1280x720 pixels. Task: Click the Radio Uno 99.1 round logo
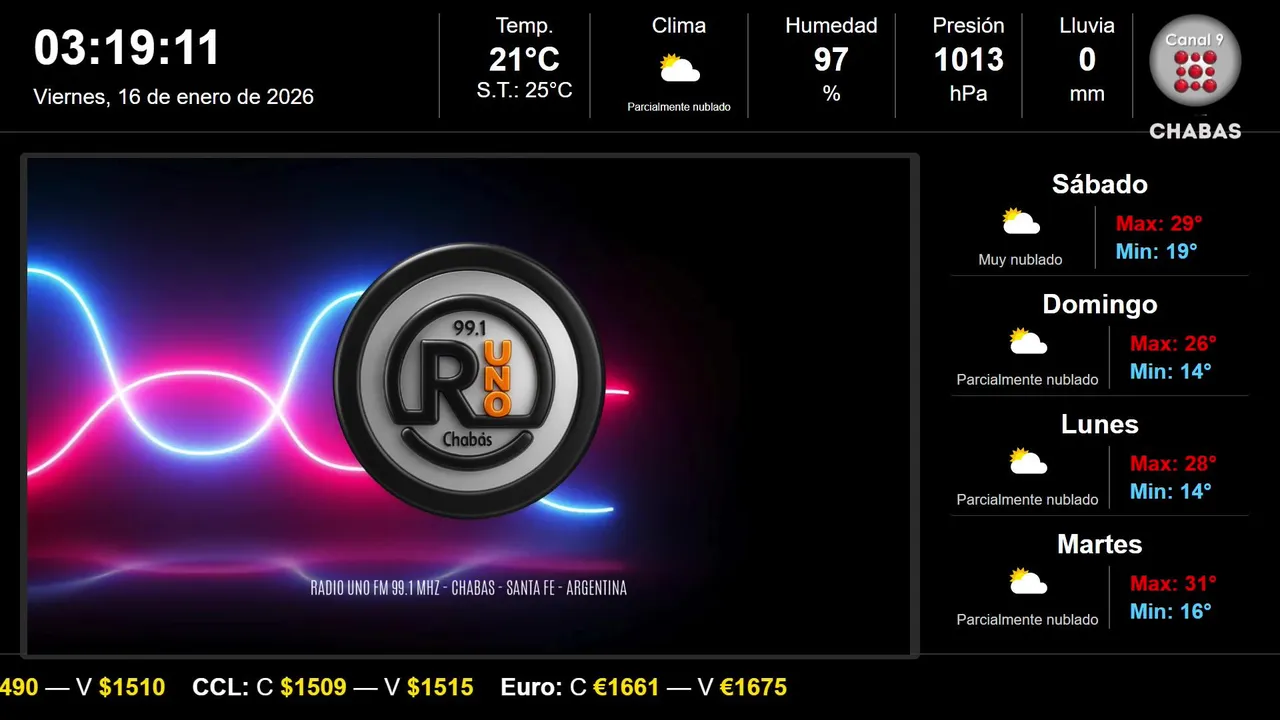(469, 380)
